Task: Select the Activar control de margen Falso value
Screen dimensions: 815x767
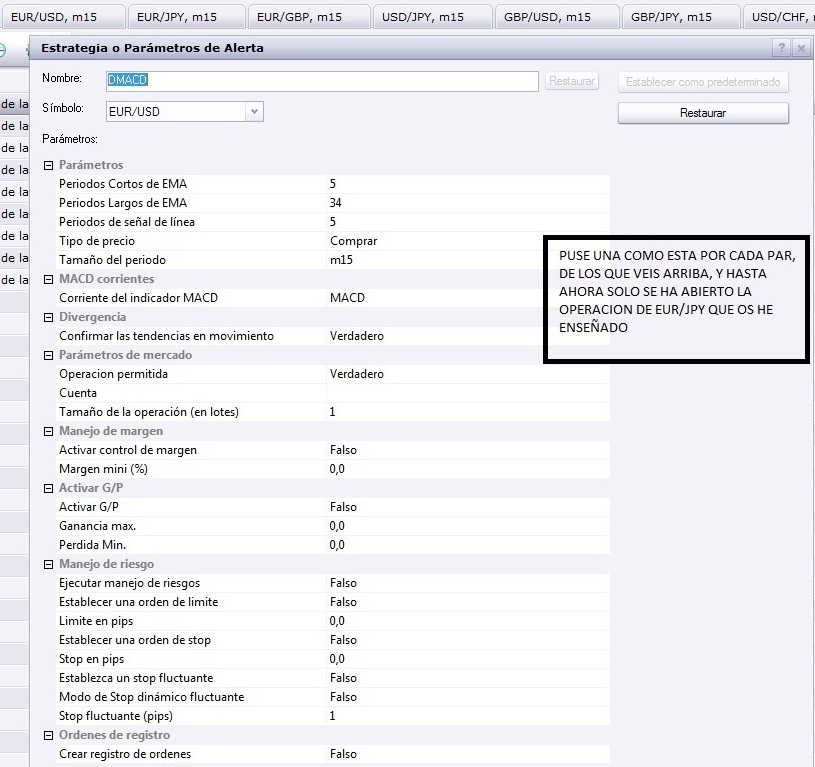Action: [x=343, y=450]
